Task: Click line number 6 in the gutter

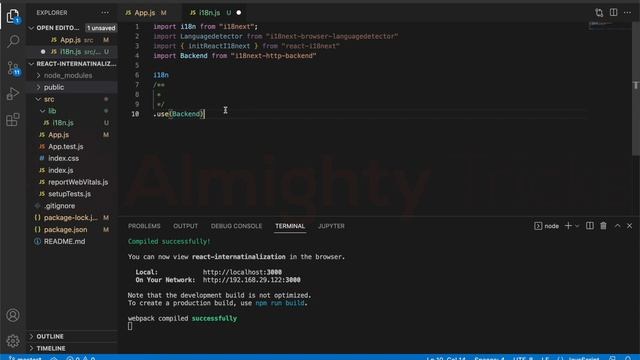Action: [x=137, y=75]
